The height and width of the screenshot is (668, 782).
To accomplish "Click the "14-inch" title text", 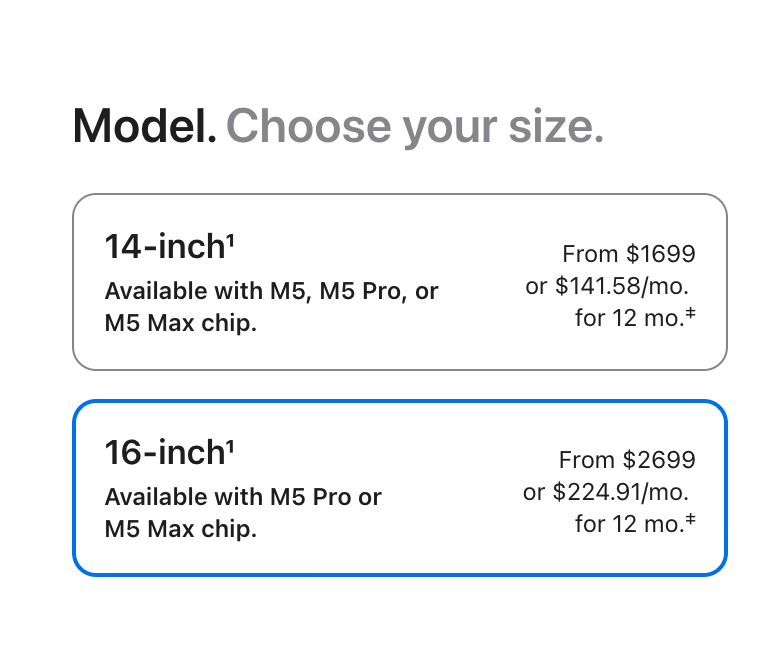I will pos(164,247).
